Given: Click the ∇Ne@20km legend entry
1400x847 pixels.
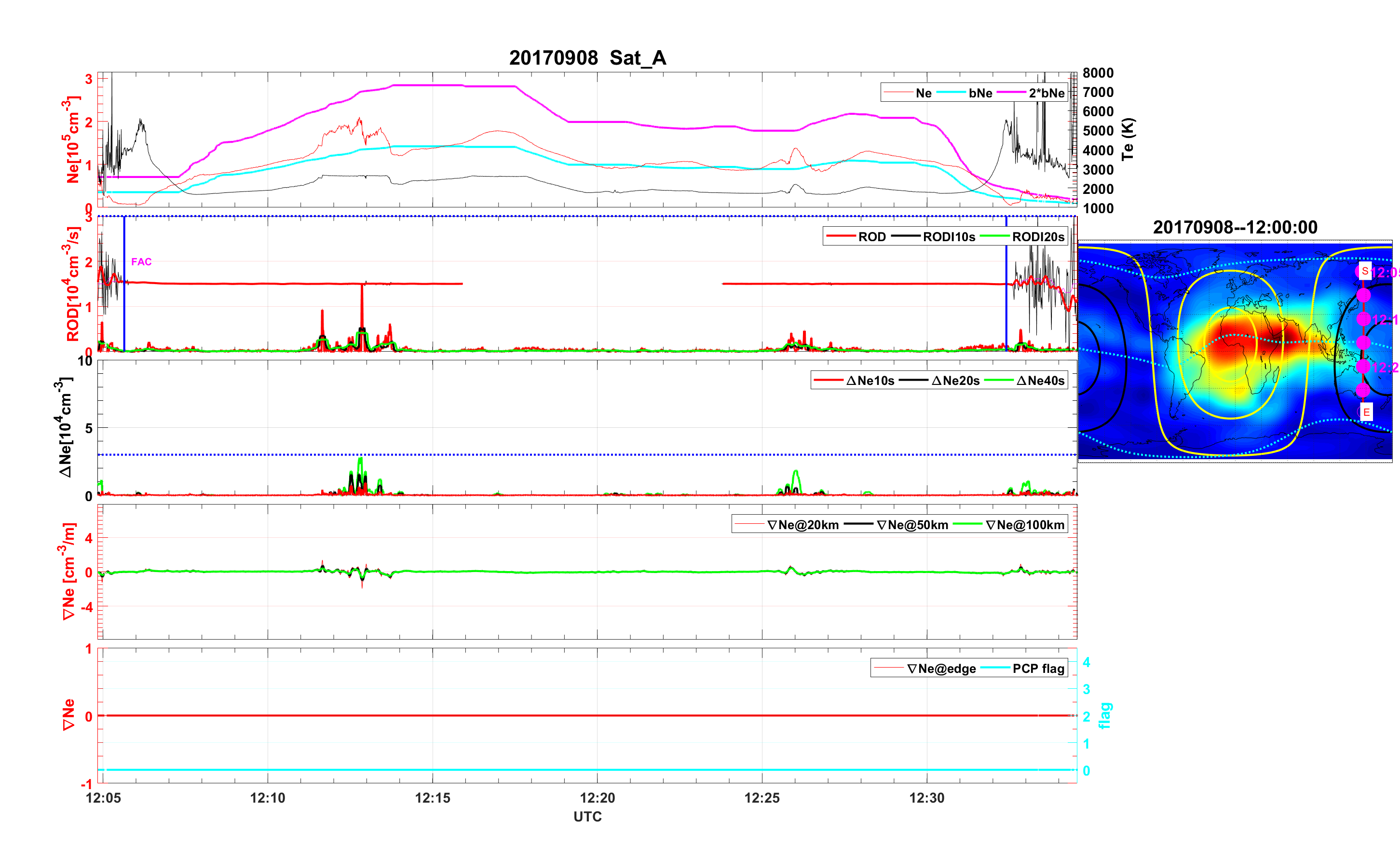Looking at the screenshot, I should pyautogui.click(x=802, y=525).
